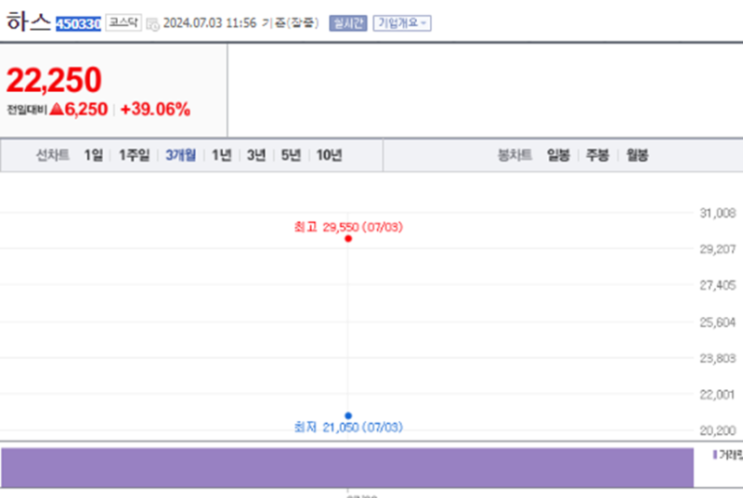Select the 1일 line chart tab
The height and width of the screenshot is (498, 743).
[93, 155]
